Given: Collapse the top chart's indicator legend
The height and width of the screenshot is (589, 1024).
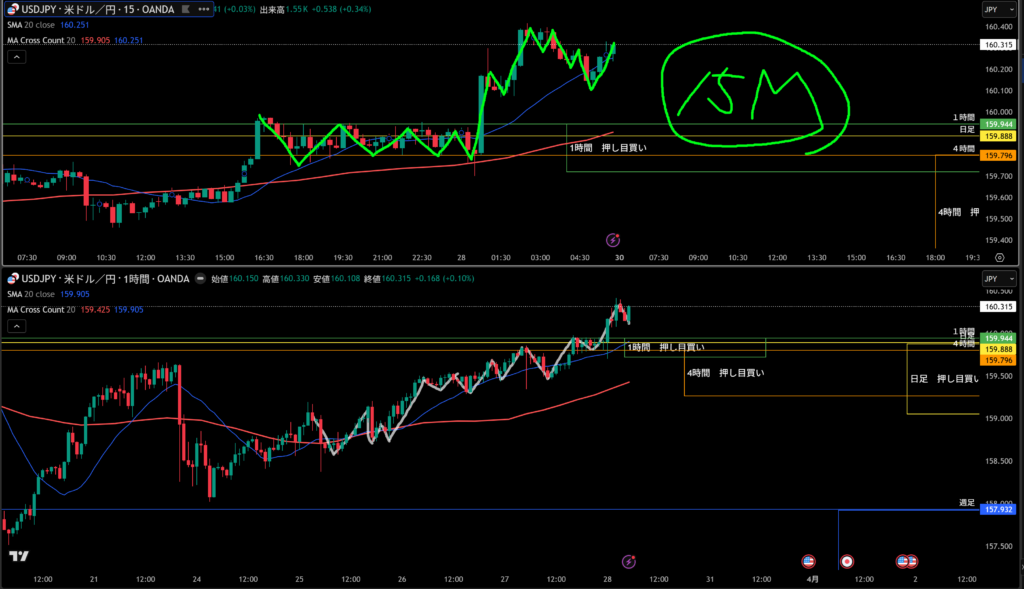Looking at the screenshot, I should [16, 57].
